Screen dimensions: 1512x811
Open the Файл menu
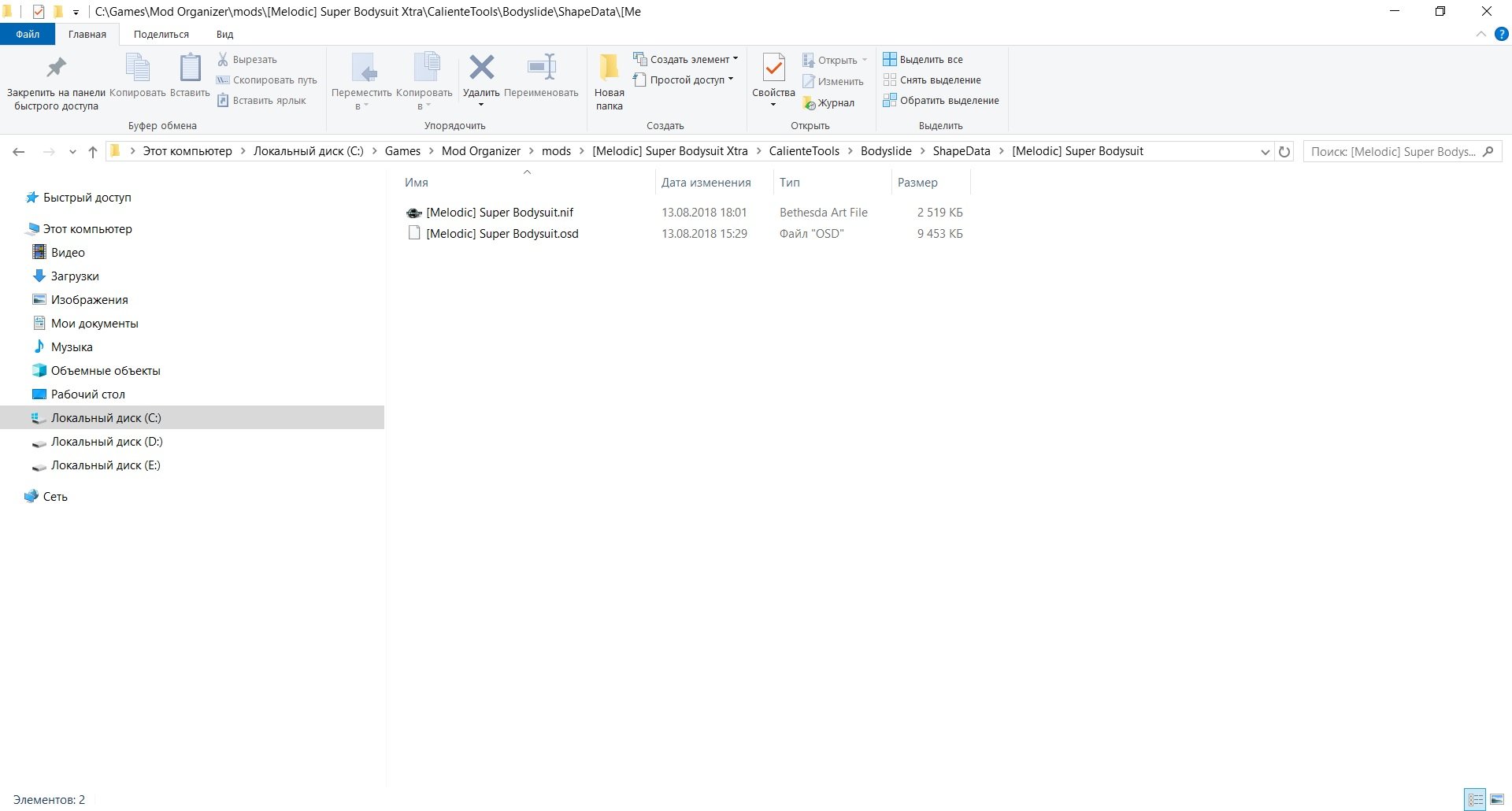tap(28, 35)
